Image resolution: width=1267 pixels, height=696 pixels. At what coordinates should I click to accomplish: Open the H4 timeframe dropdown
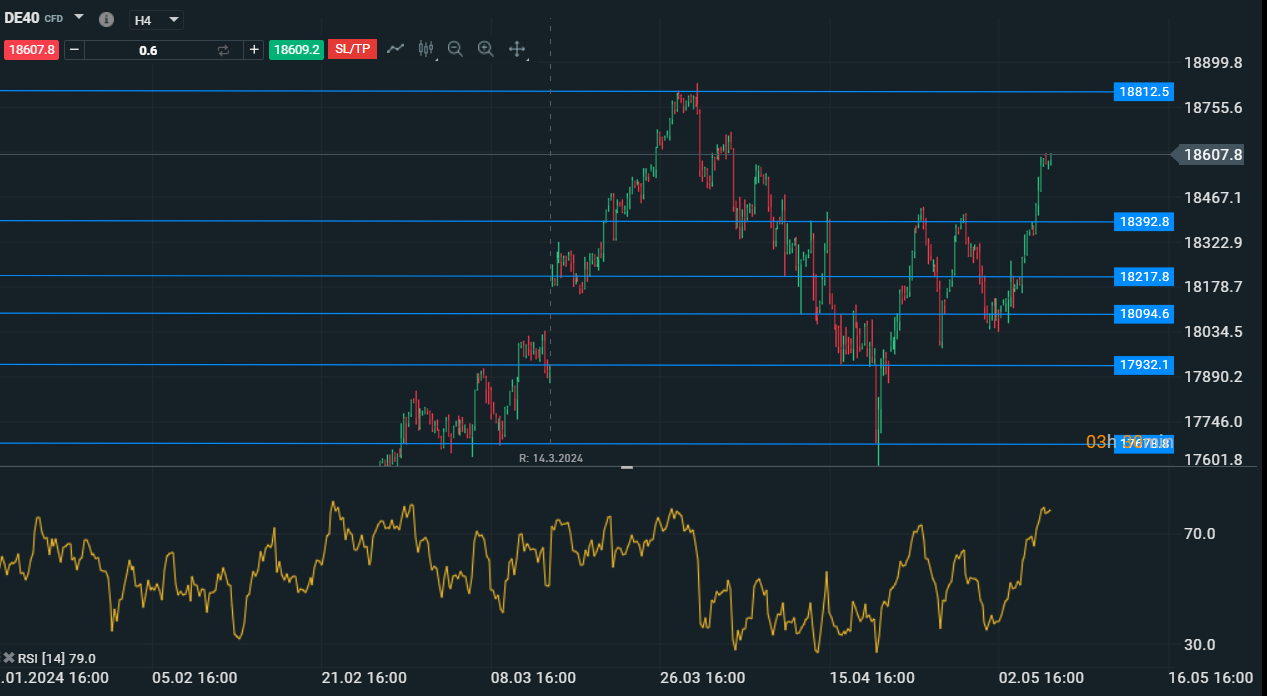[x=157, y=20]
